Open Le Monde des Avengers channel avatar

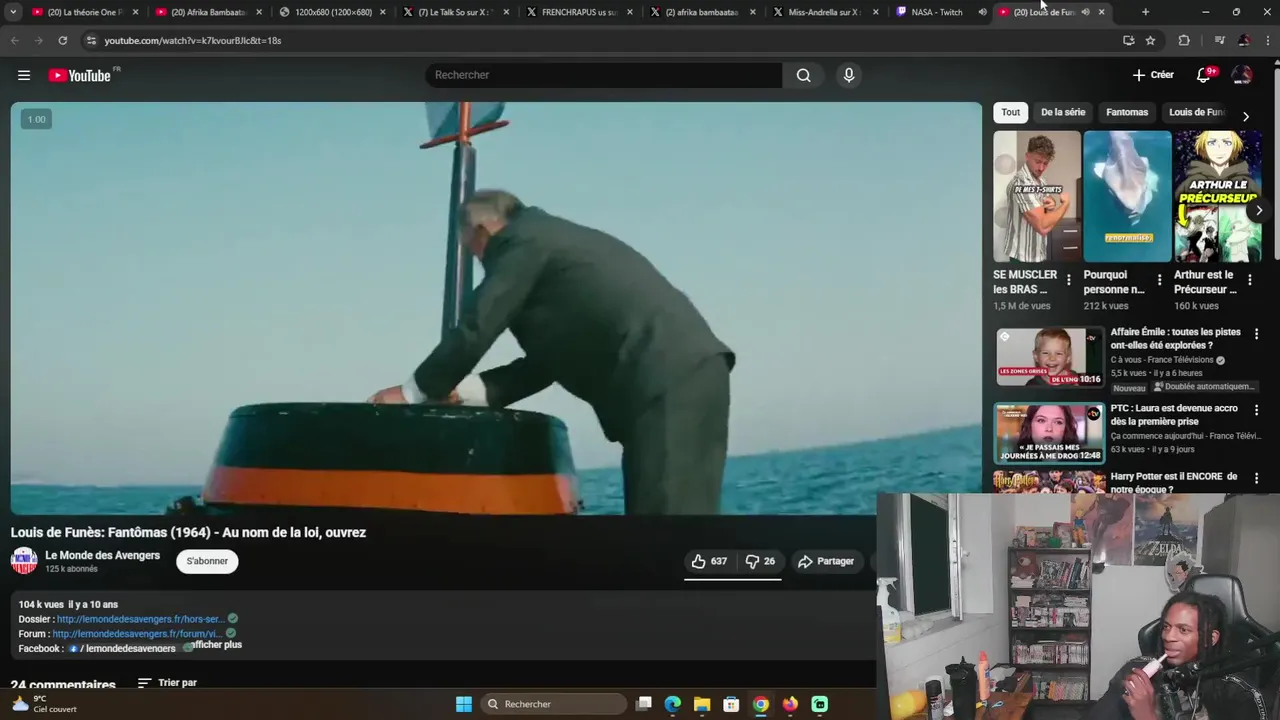24,561
